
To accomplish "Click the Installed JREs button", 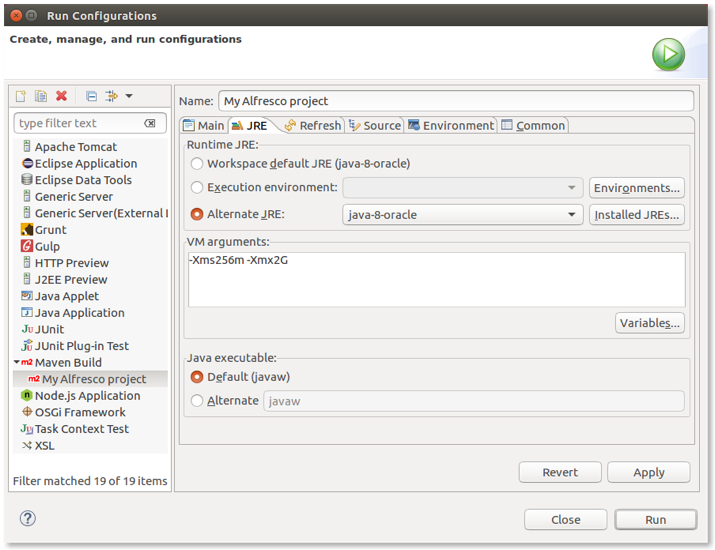I will click(x=637, y=215).
